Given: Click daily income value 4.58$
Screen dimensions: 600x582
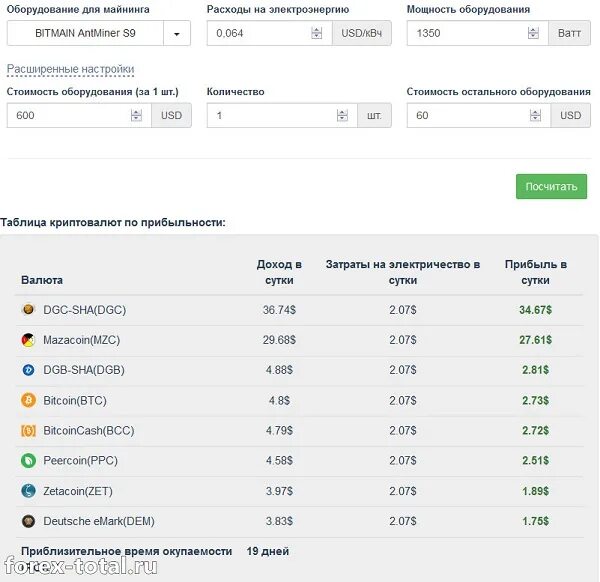Looking at the screenshot, I should click(x=279, y=461).
